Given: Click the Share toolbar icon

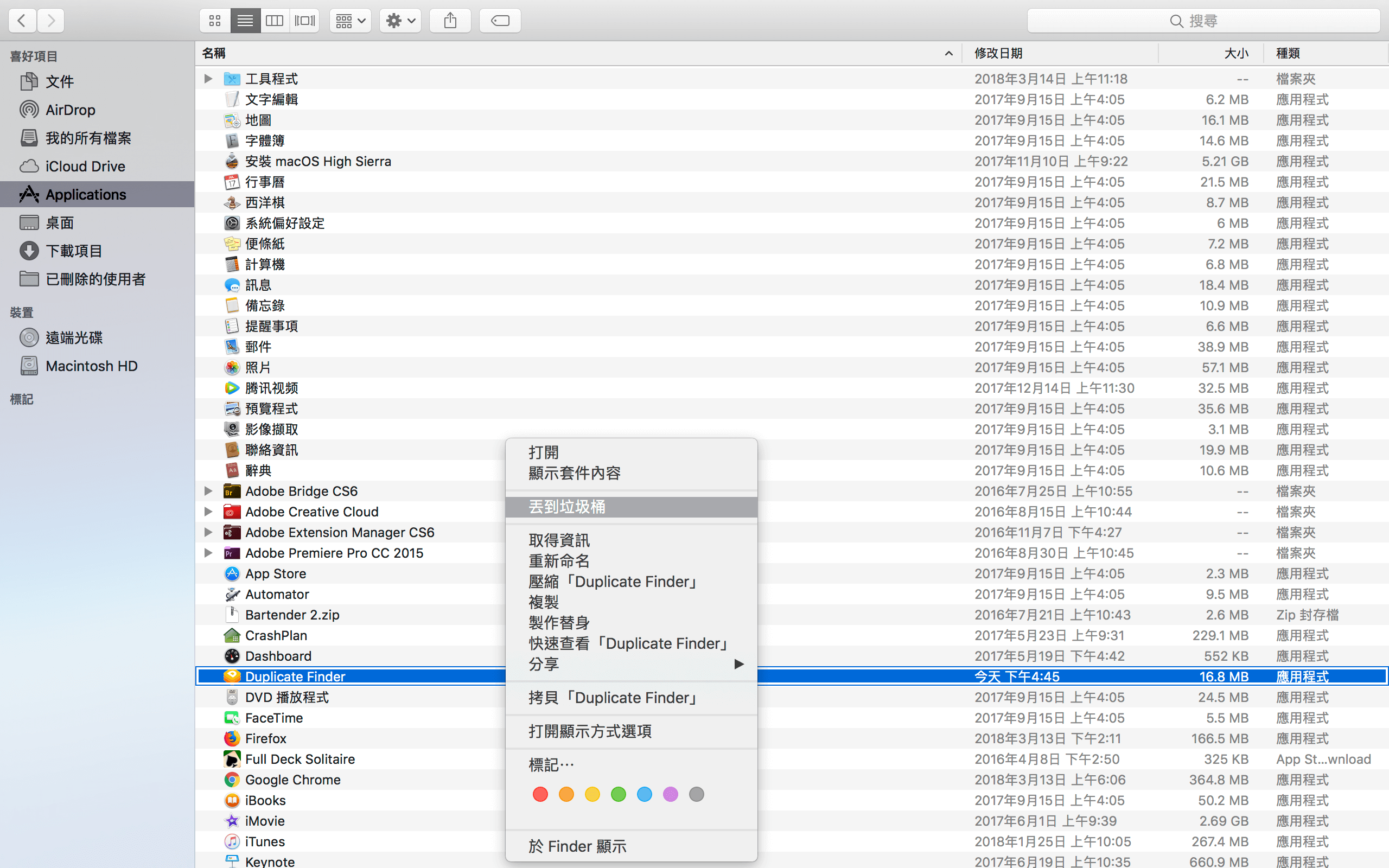Looking at the screenshot, I should (450, 21).
